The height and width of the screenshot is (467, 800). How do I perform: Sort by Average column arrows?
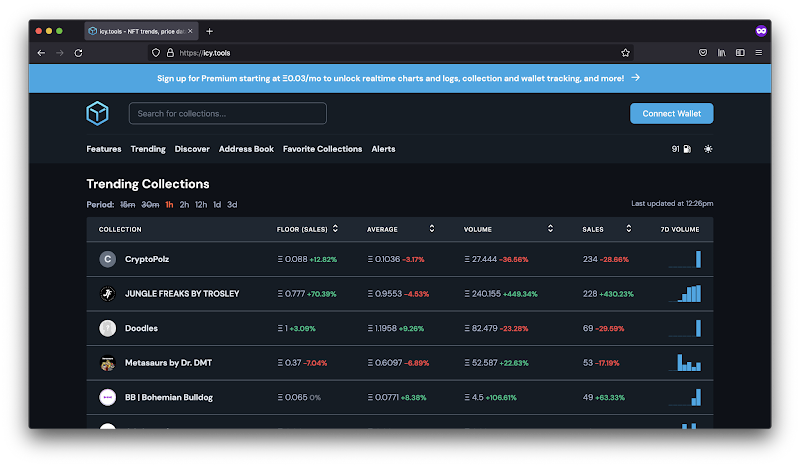coord(432,229)
